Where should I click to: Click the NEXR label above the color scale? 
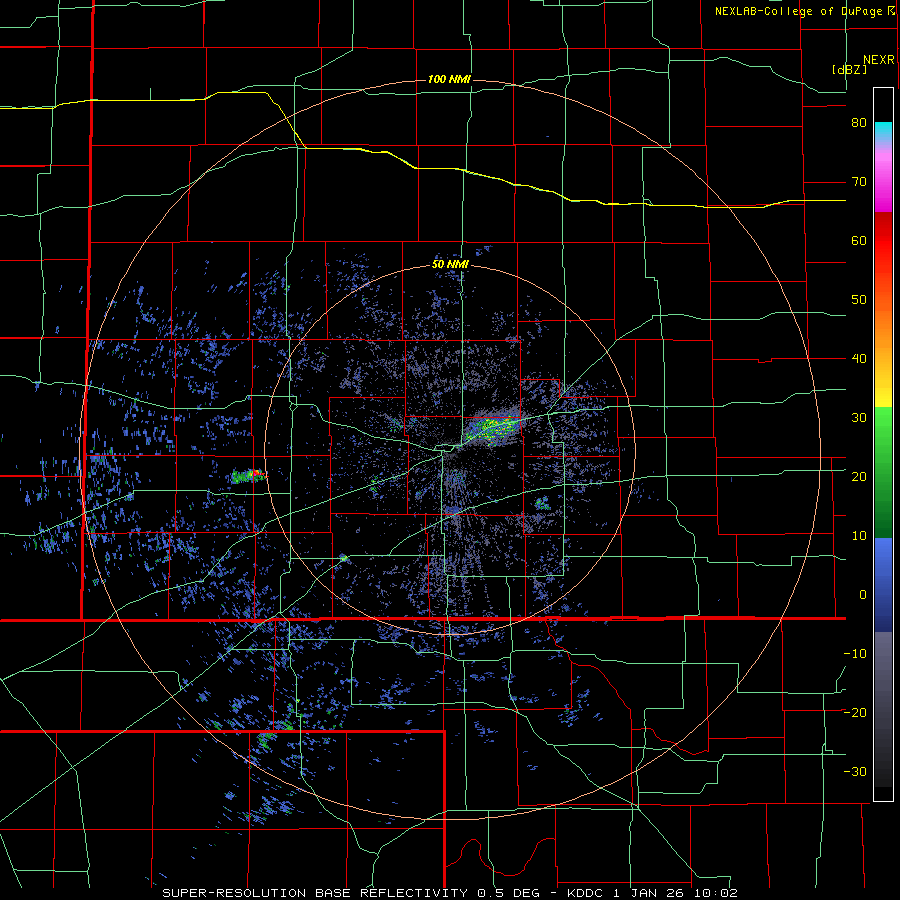[x=879, y=60]
